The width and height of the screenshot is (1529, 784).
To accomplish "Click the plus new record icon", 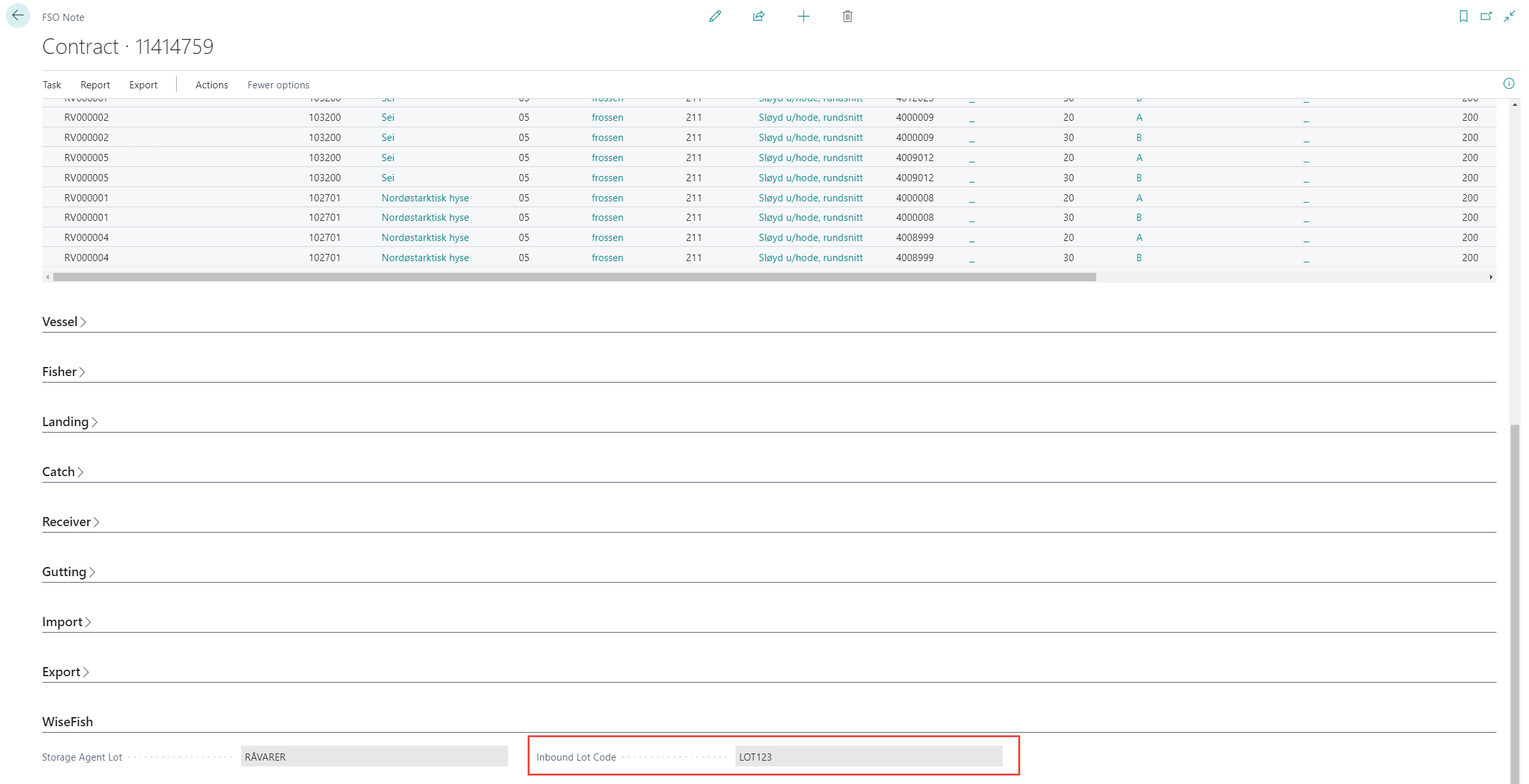I will point(803,16).
